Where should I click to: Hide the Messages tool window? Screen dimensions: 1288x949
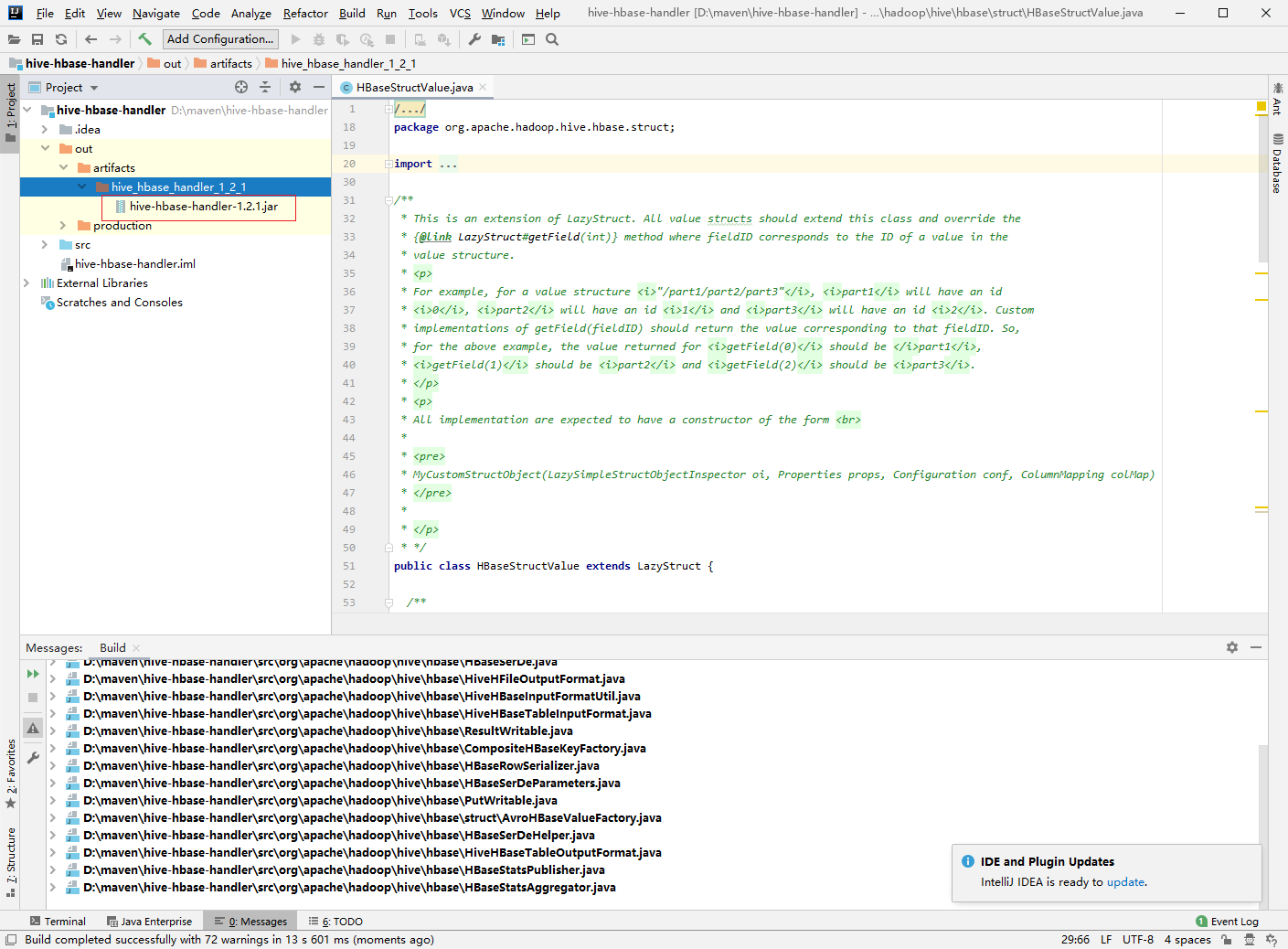(x=1256, y=647)
